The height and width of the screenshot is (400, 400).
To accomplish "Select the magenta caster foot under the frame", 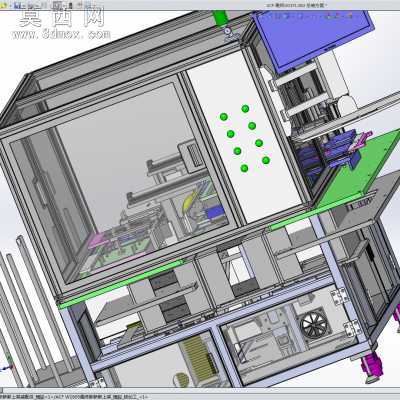I will (371, 367).
